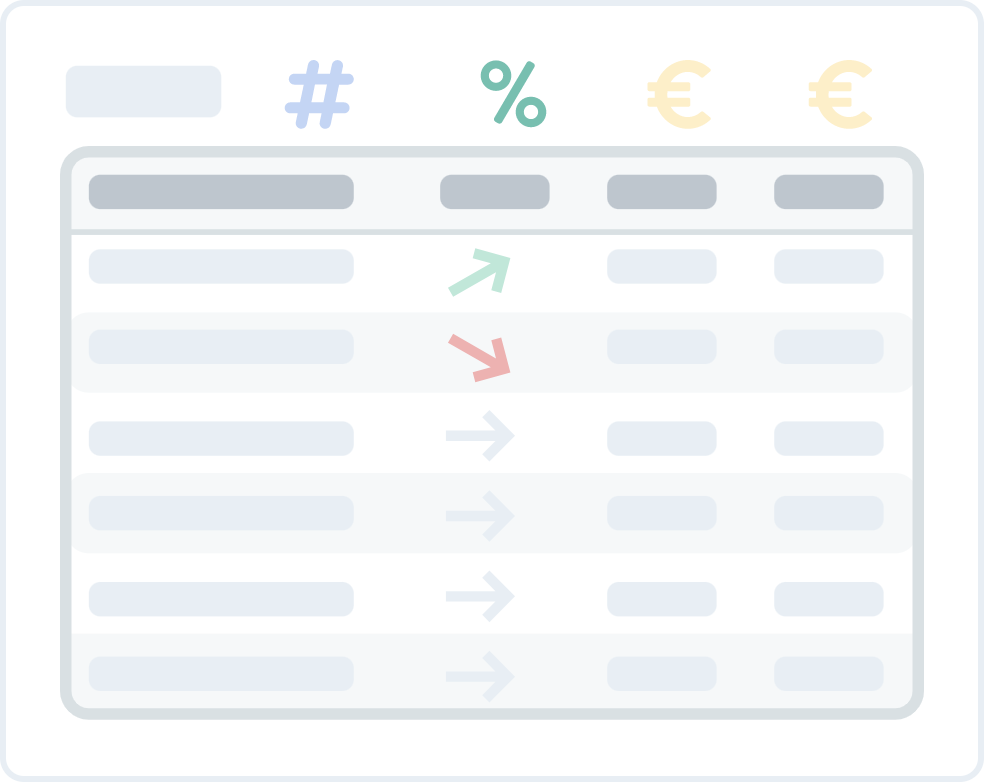Click the last row's neutral right arrow
The height and width of the screenshot is (782, 984).
tap(480, 677)
